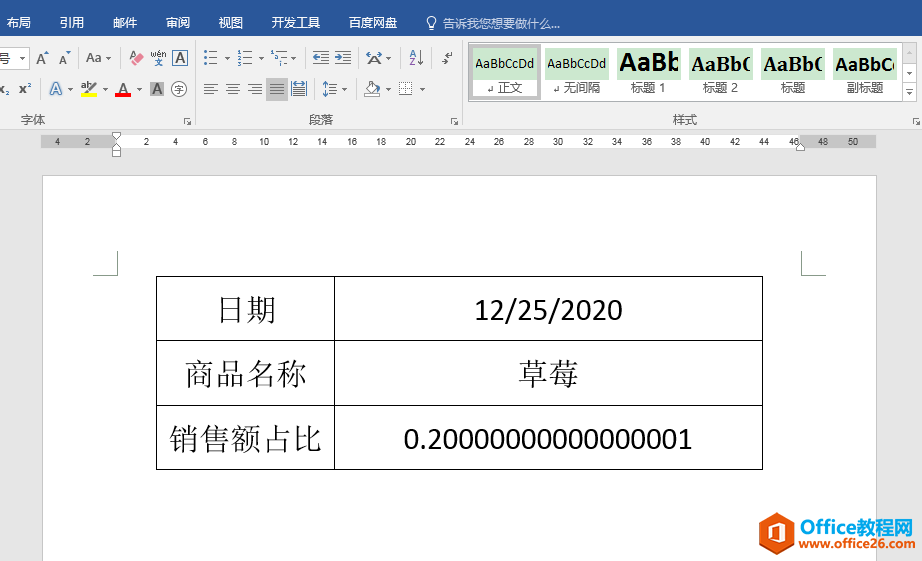Expand shading color dropdown arrow

[388, 89]
